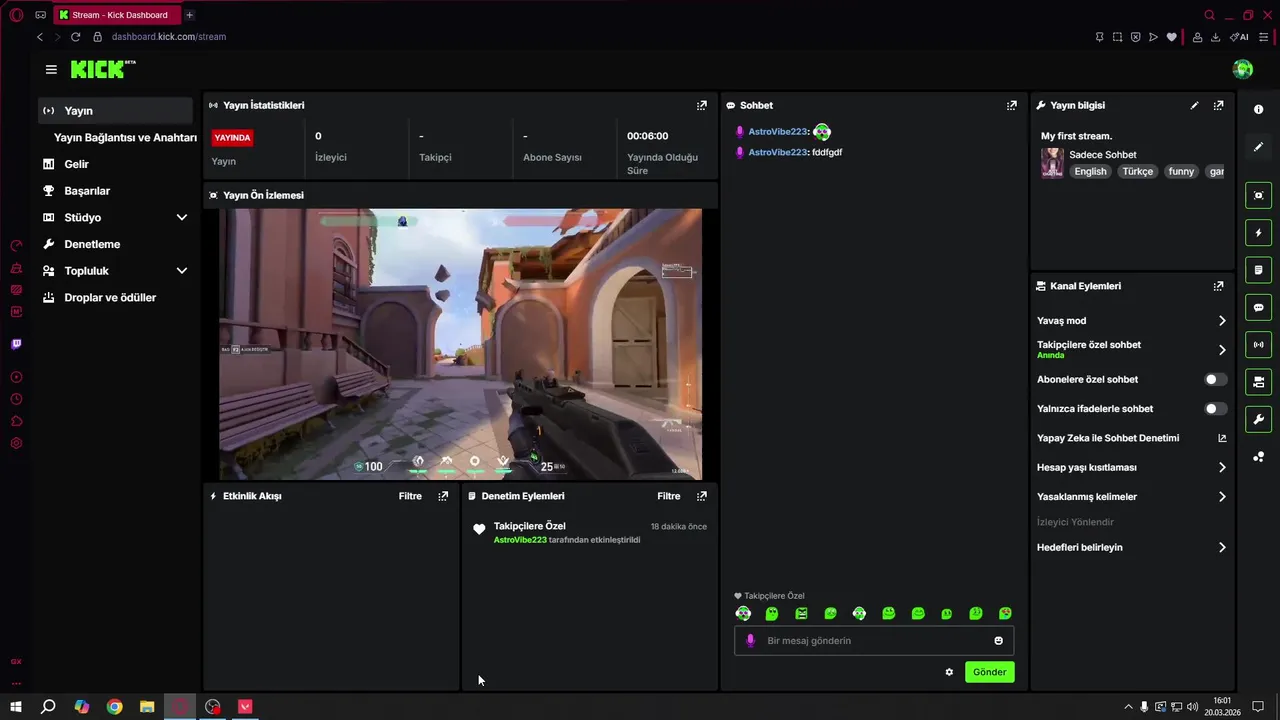
Task: Insert the last emote with heart eyes
Action: pos(1005,613)
